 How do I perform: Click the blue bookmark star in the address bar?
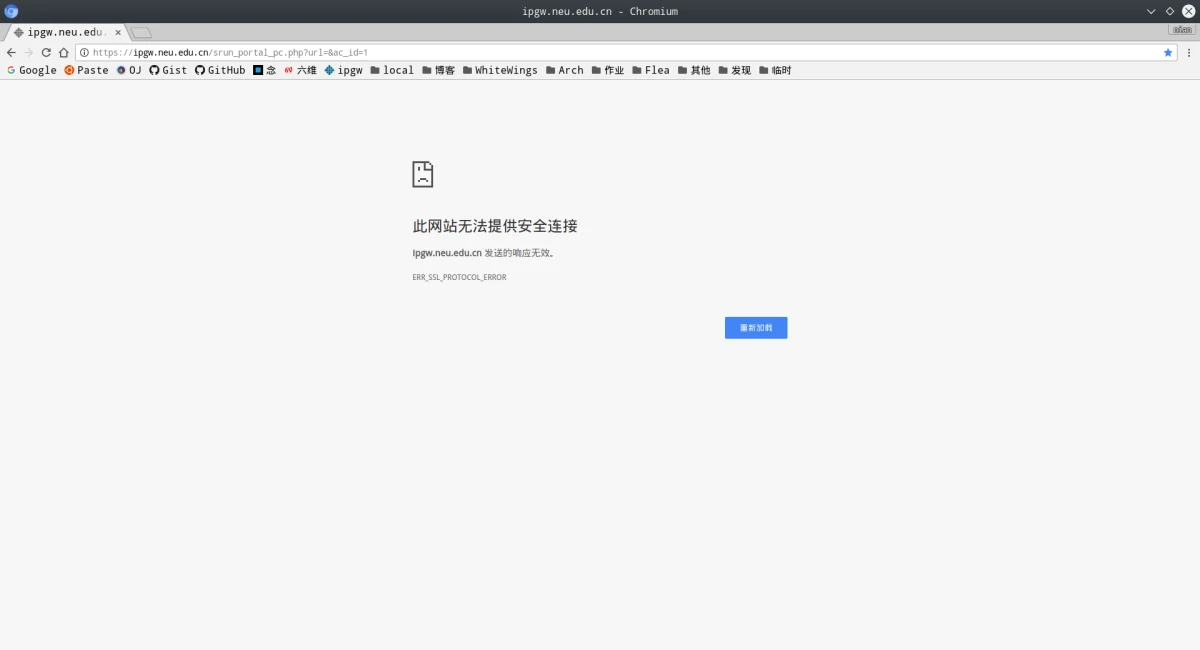click(1167, 52)
